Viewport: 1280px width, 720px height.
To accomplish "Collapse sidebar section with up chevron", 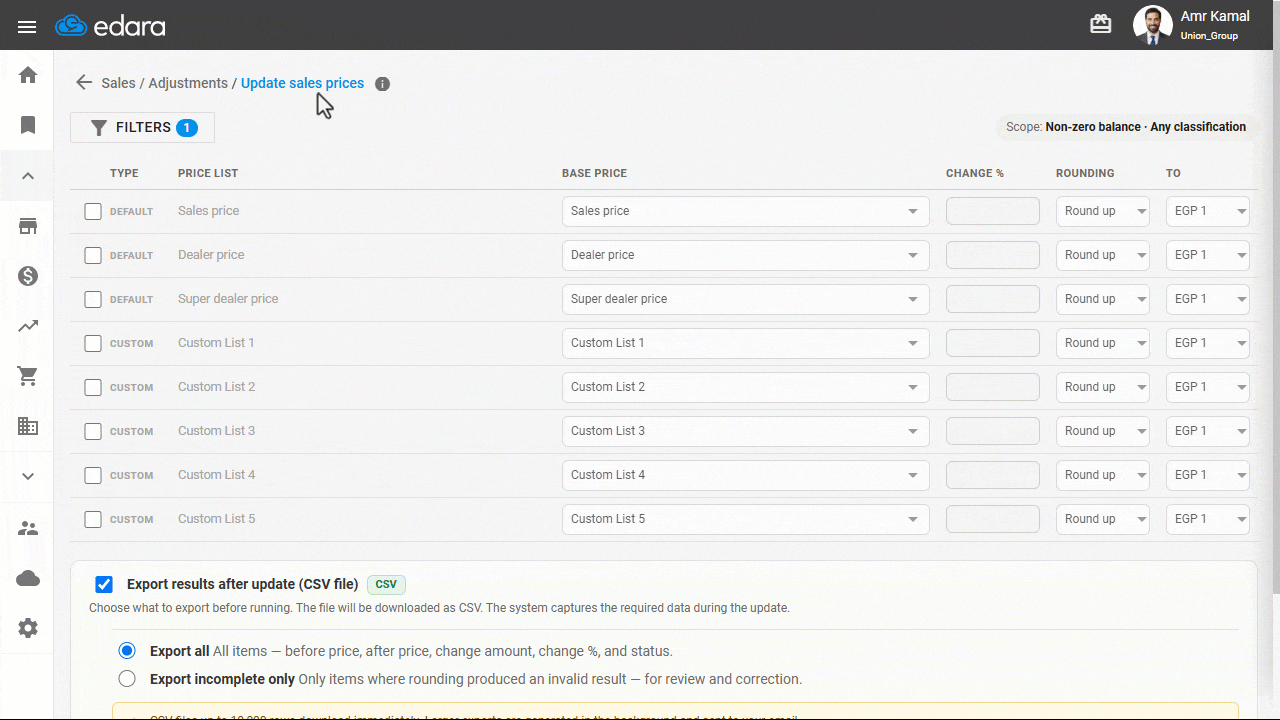I will click(28, 176).
